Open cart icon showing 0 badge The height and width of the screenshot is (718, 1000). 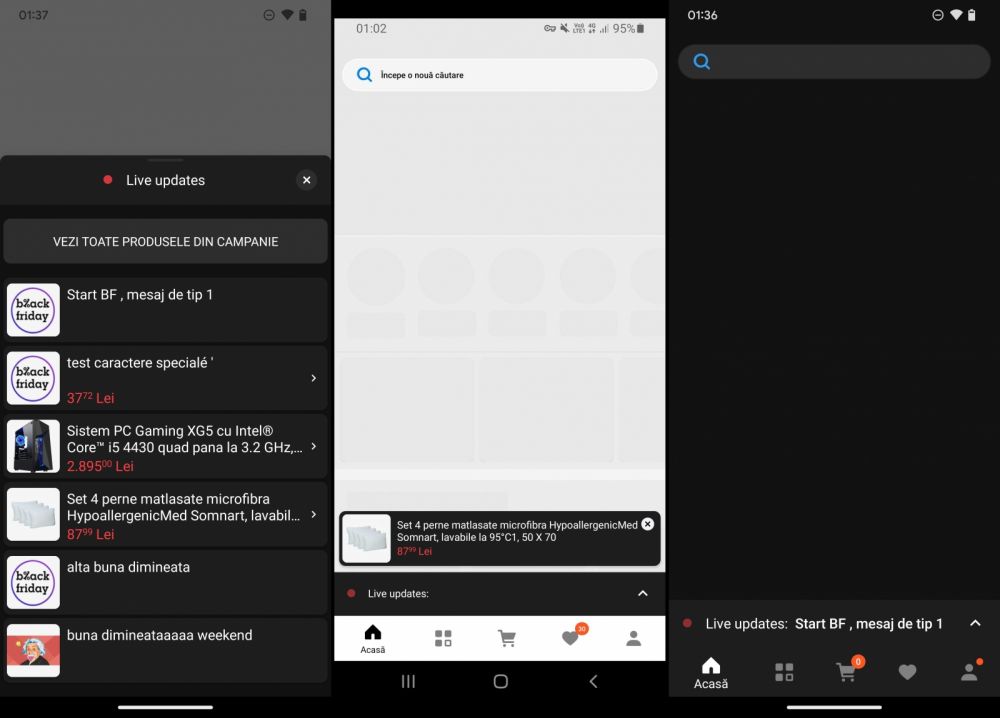846,672
